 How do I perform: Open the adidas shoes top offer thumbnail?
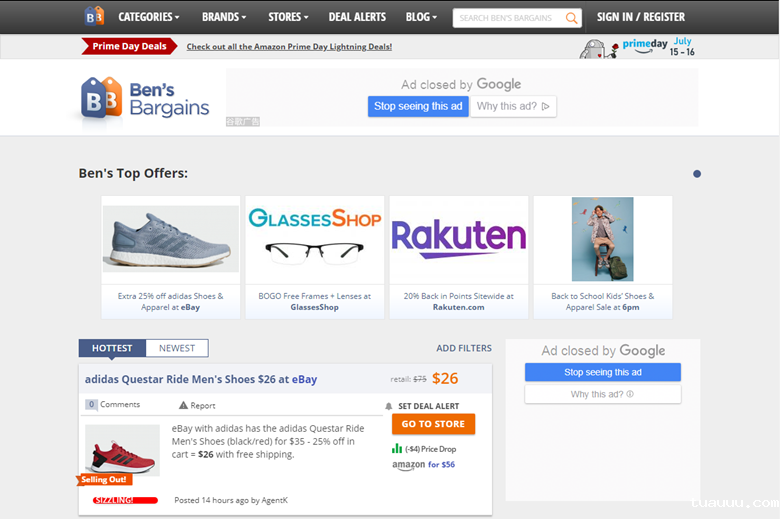pyautogui.click(x=171, y=239)
